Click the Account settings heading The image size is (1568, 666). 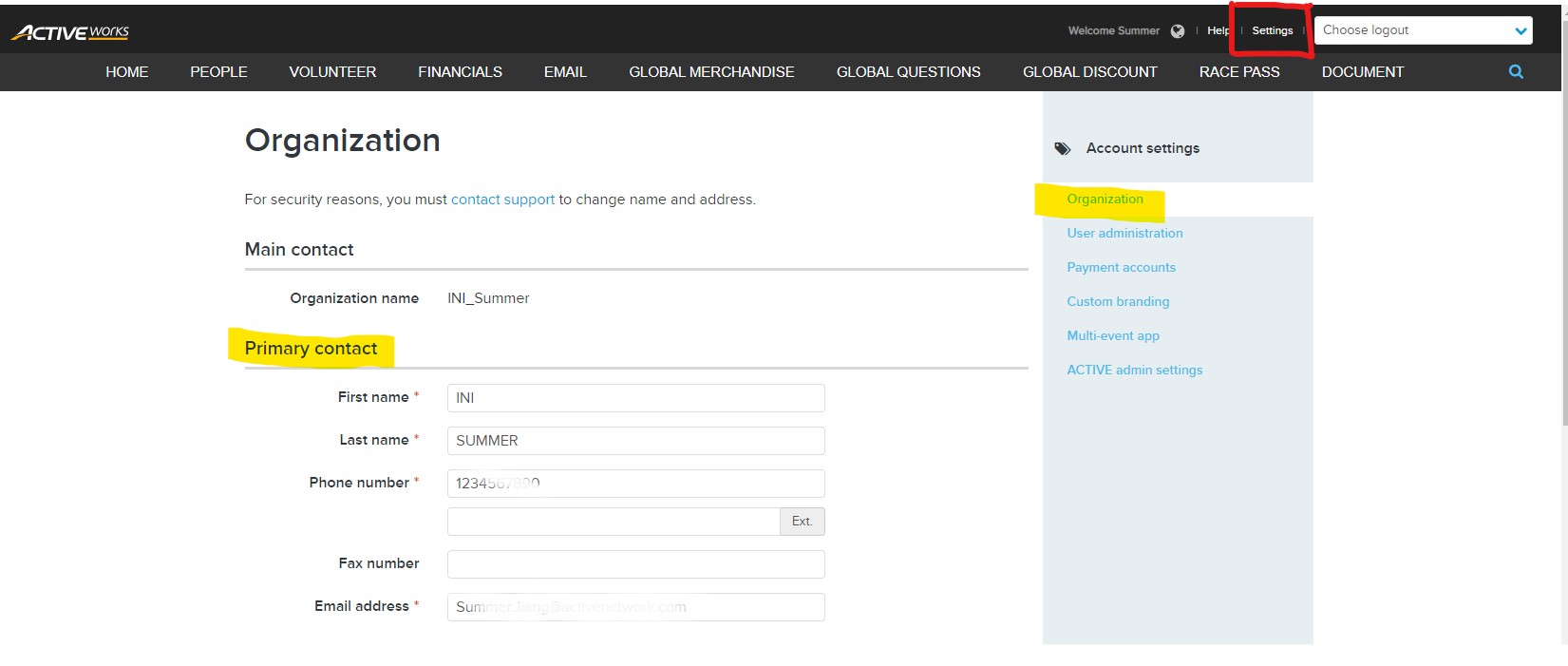pos(1143,148)
